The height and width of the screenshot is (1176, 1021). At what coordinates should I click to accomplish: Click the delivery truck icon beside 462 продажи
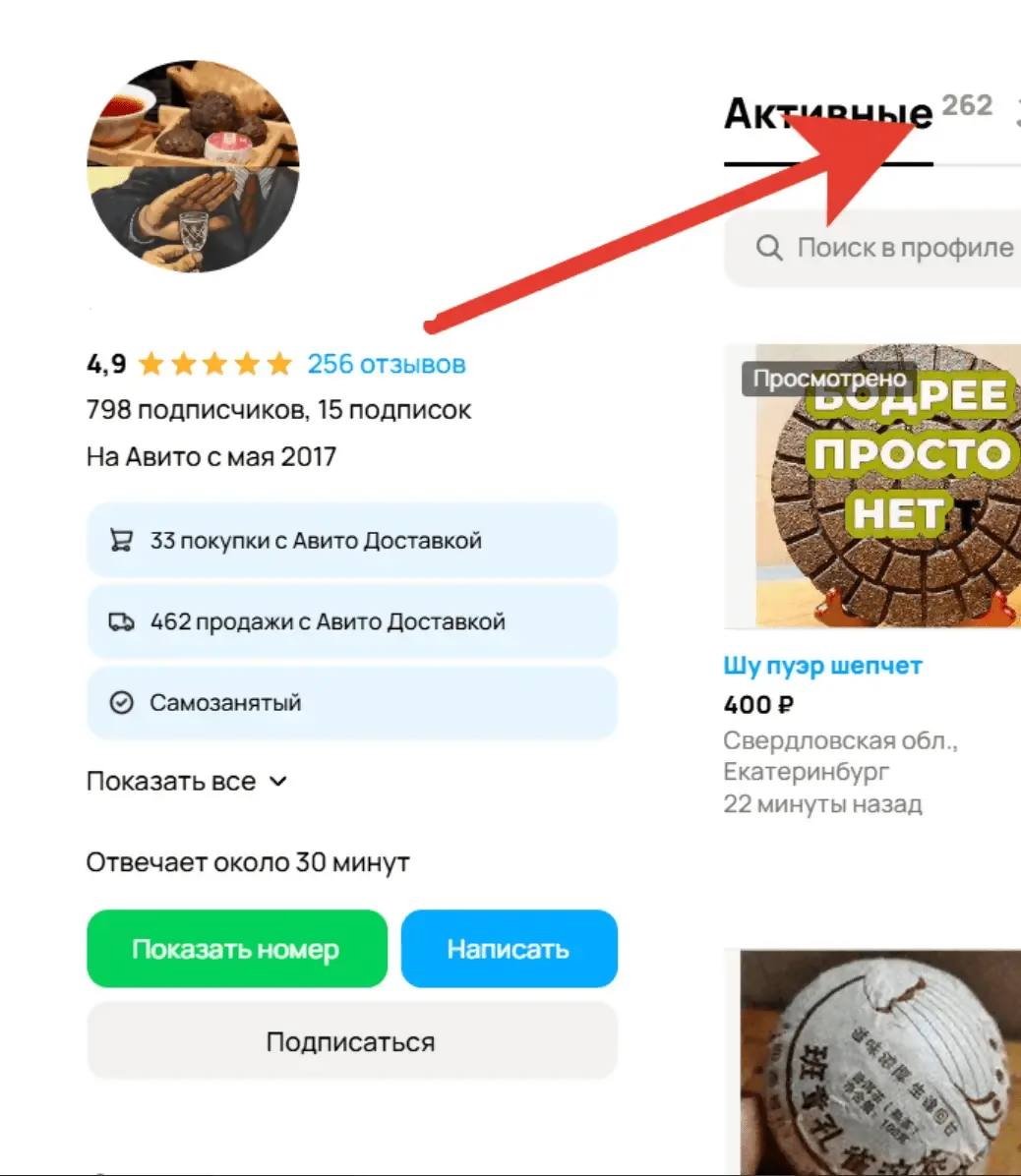[122, 621]
